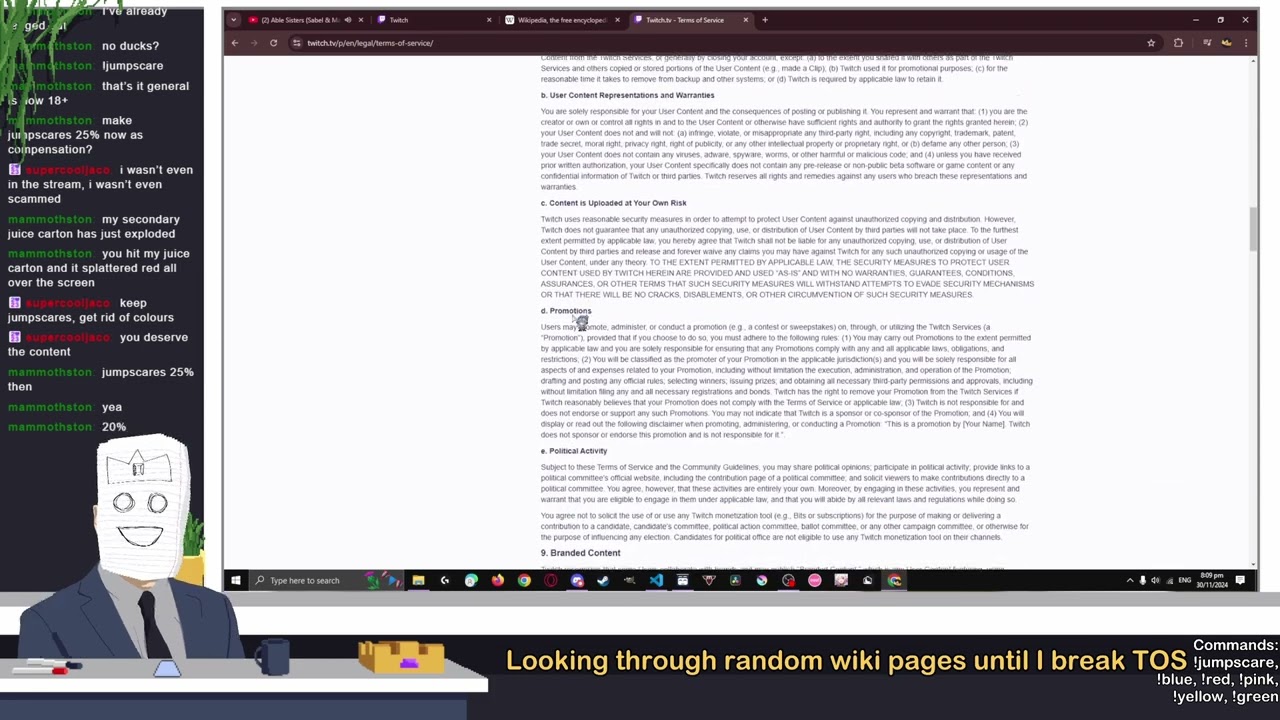
Task: View site information for twitch.tv
Action: point(297,43)
